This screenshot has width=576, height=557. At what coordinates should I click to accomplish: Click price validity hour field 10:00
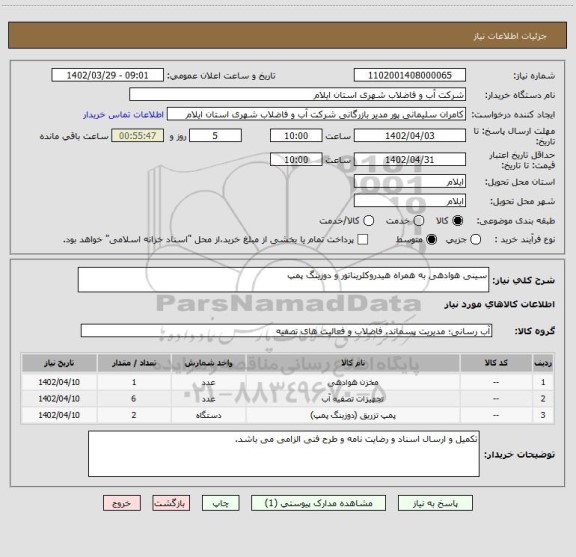pos(296,159)
